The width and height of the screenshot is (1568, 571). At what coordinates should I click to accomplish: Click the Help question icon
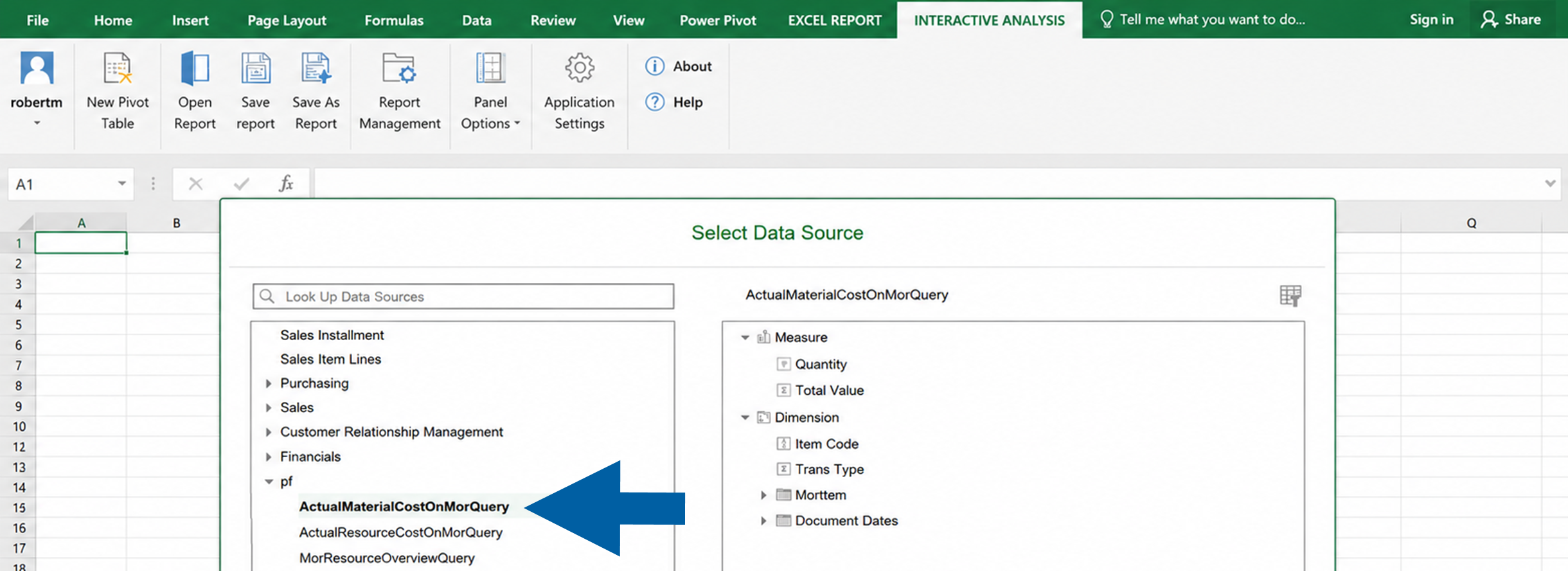(x=654, y=102)
